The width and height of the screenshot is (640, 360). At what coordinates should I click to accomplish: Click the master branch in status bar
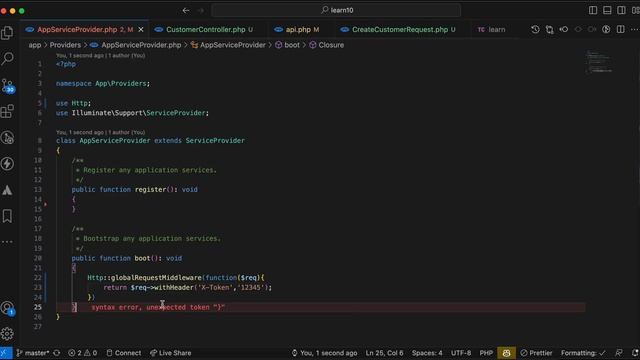point(32,353)
